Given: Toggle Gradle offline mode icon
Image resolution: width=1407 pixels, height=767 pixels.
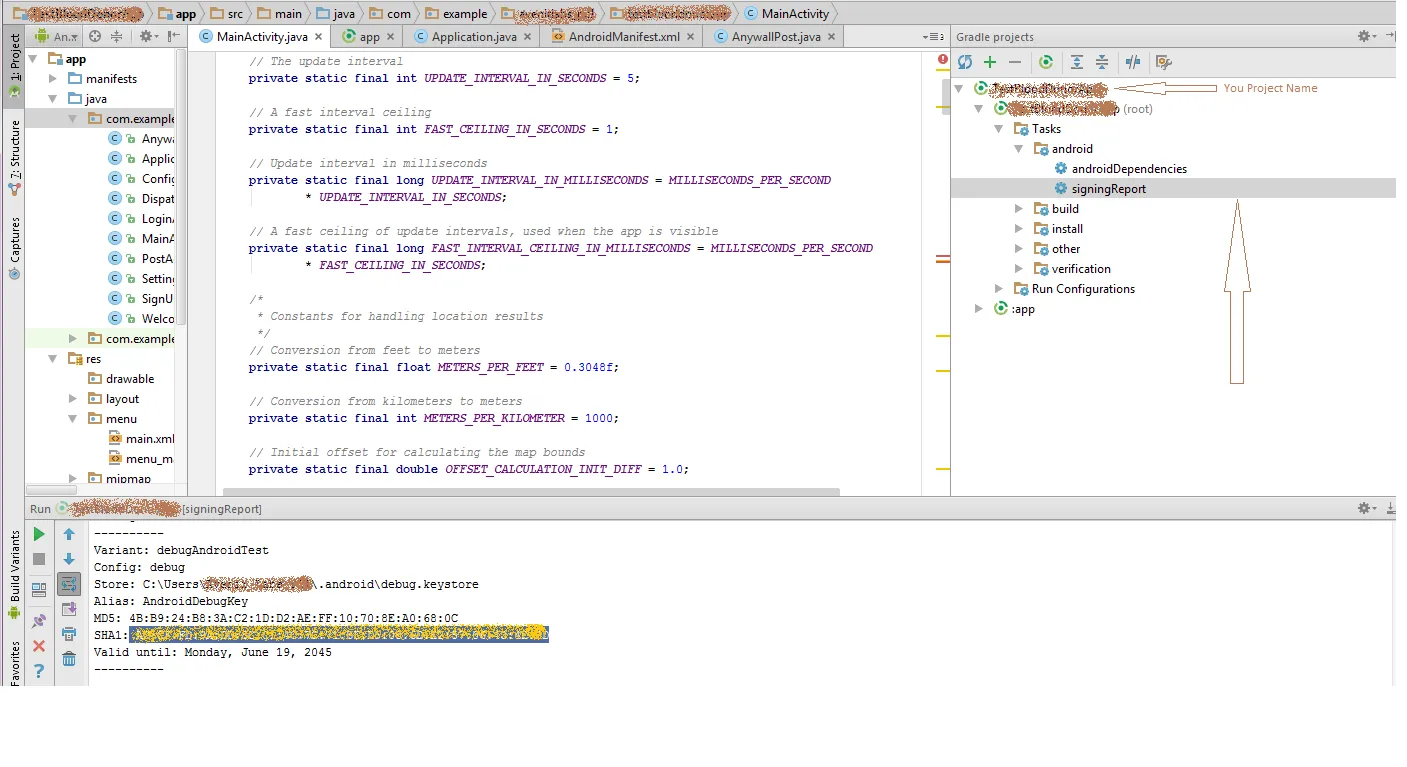Looking at the screenshot, I should pos(1133,62).
